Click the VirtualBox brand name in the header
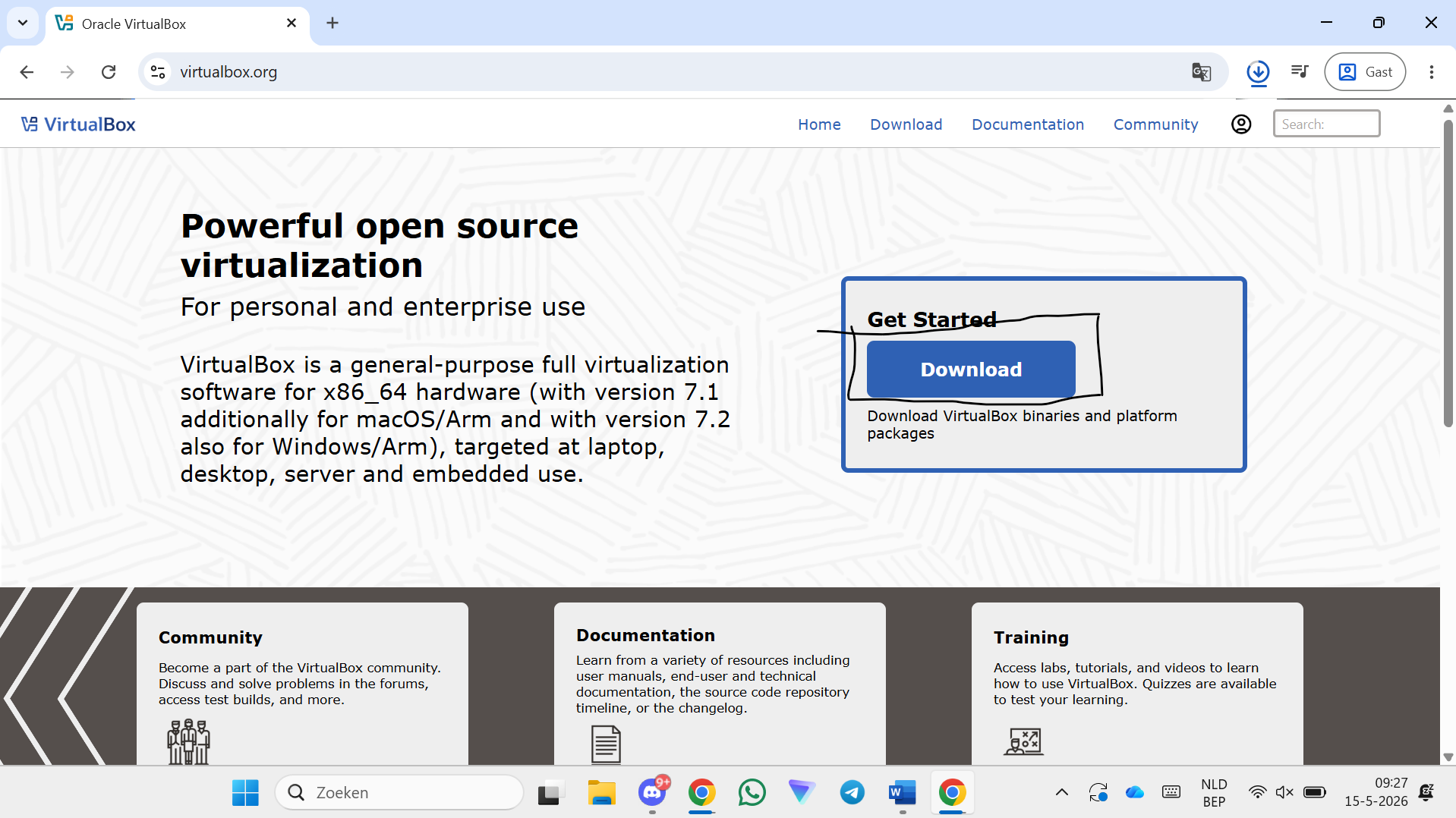1456x818 pixels. coord(90,124)
